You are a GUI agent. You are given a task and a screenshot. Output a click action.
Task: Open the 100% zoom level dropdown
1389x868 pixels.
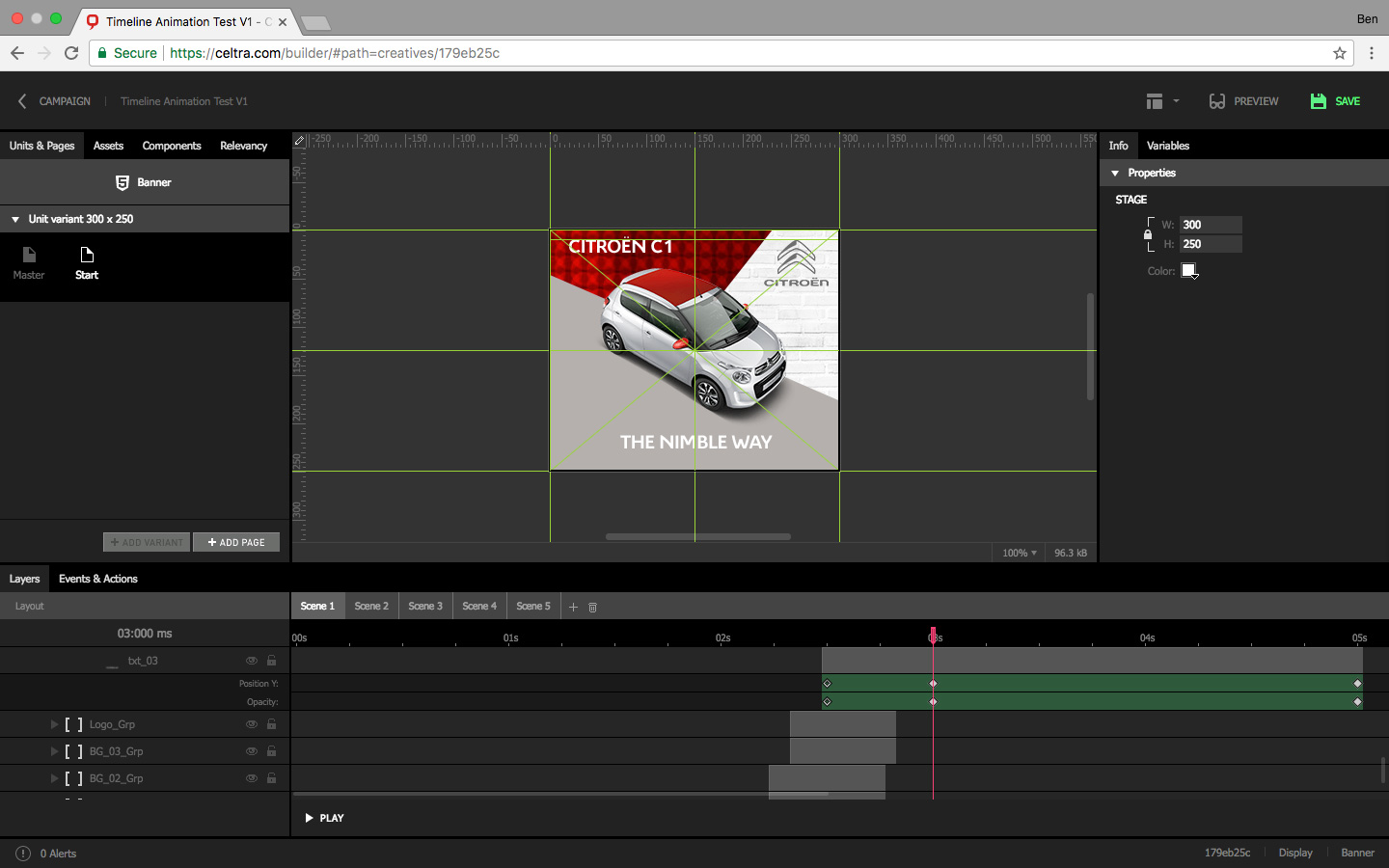tap(1019, 553)
